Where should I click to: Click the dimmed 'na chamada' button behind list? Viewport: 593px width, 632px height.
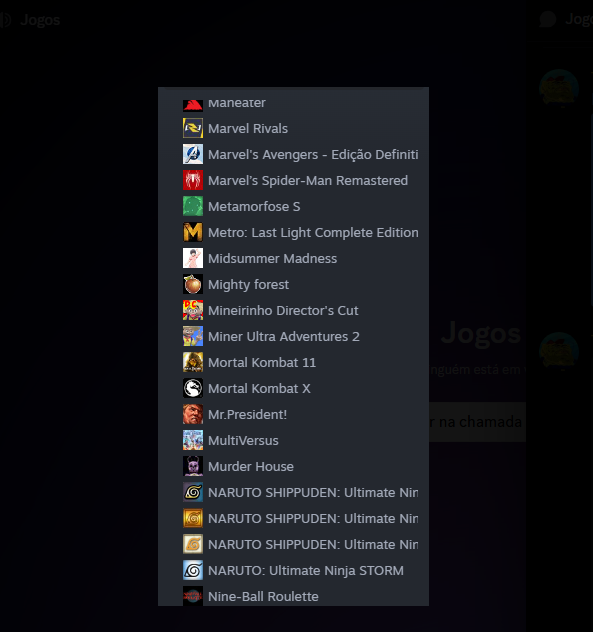click(477, 422)
